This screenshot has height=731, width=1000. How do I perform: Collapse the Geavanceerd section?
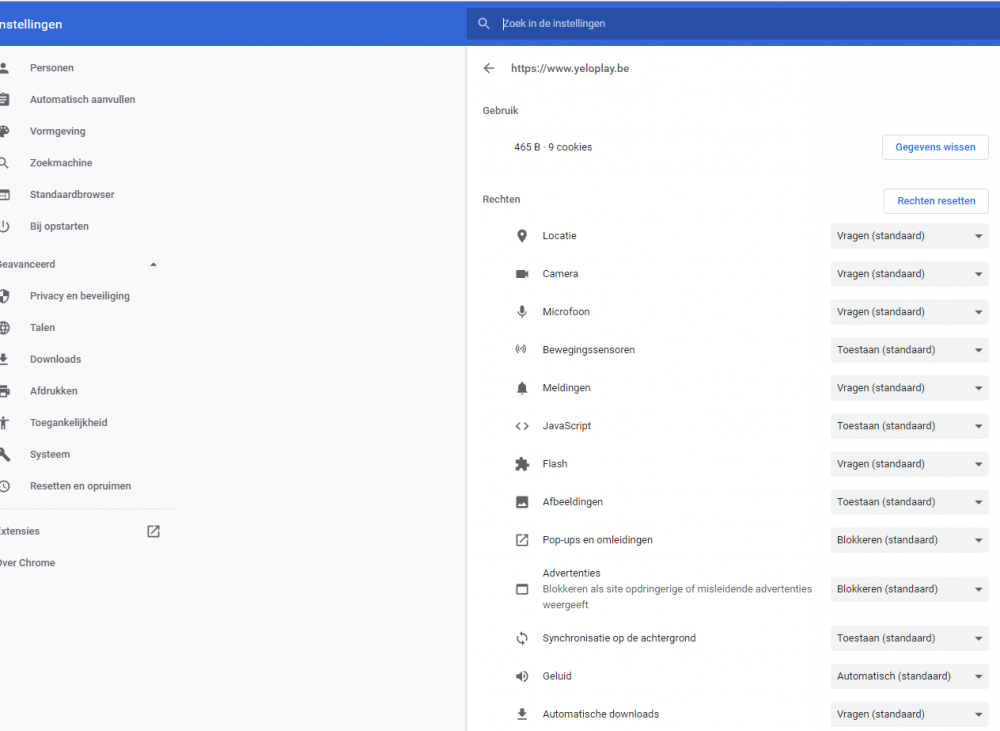[x=153, y=264]
